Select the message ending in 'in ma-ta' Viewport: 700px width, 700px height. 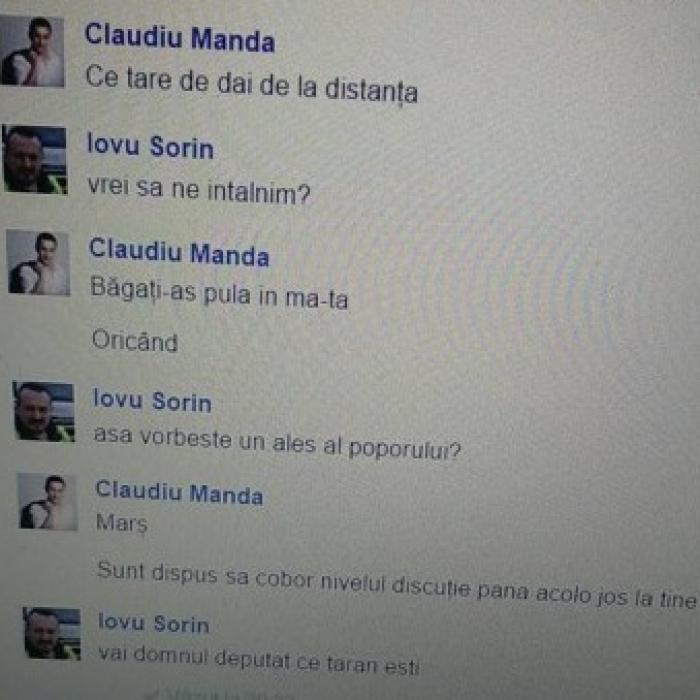[x=219, y=293]
